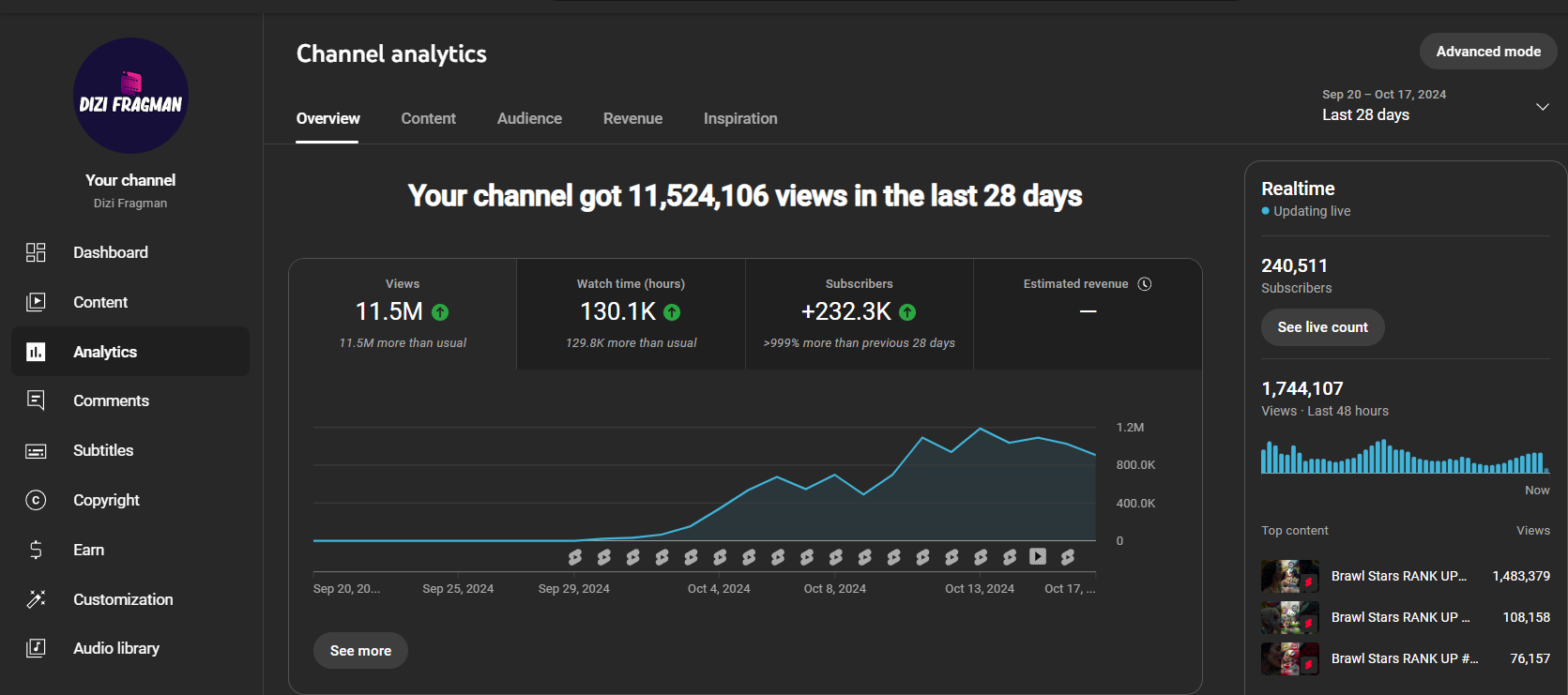Select the Watch time (hours) metric card
Viewport: 1568px width, 695px height.
point(631,314)
